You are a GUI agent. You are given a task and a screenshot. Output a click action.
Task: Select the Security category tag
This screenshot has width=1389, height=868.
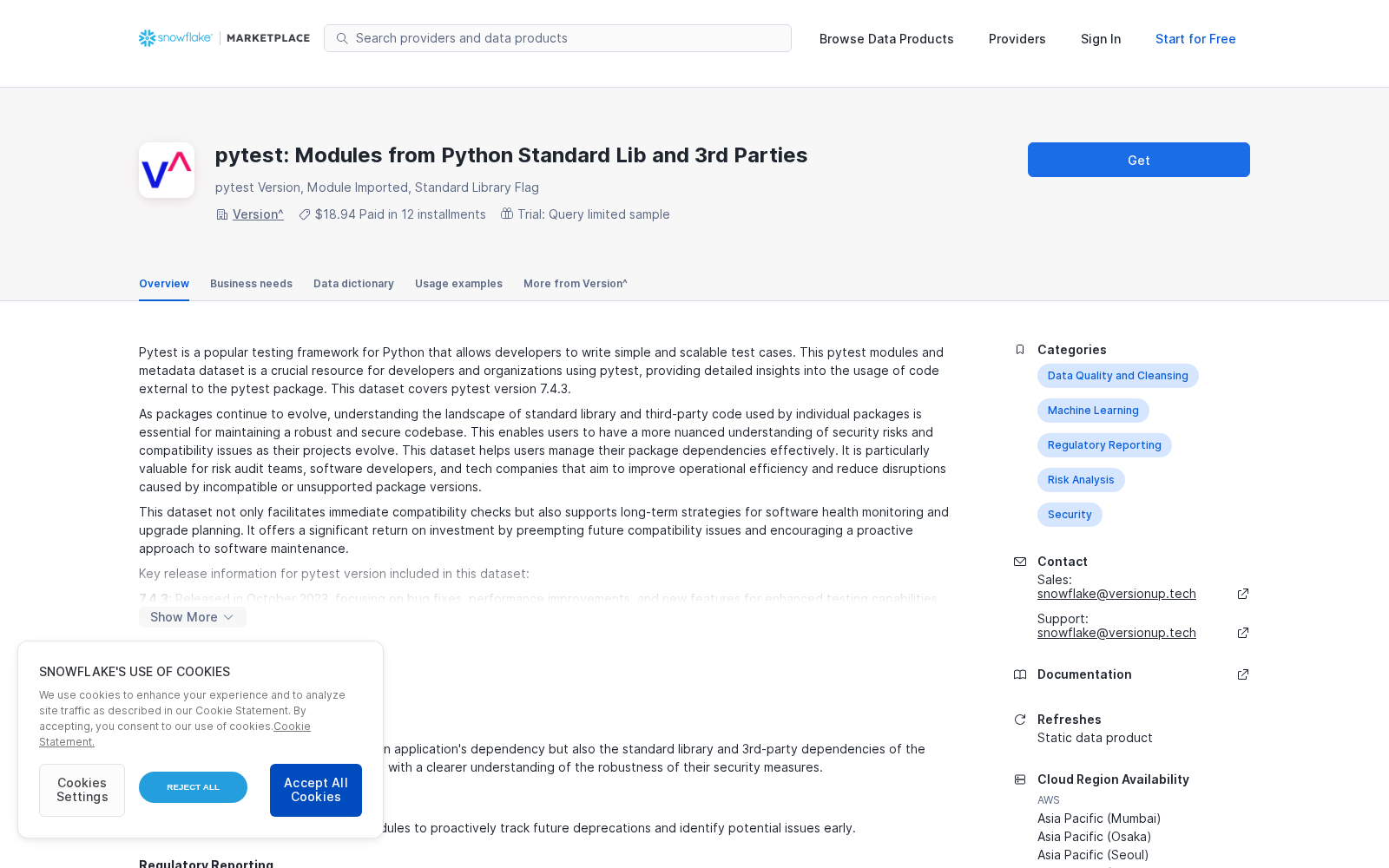1070,515
